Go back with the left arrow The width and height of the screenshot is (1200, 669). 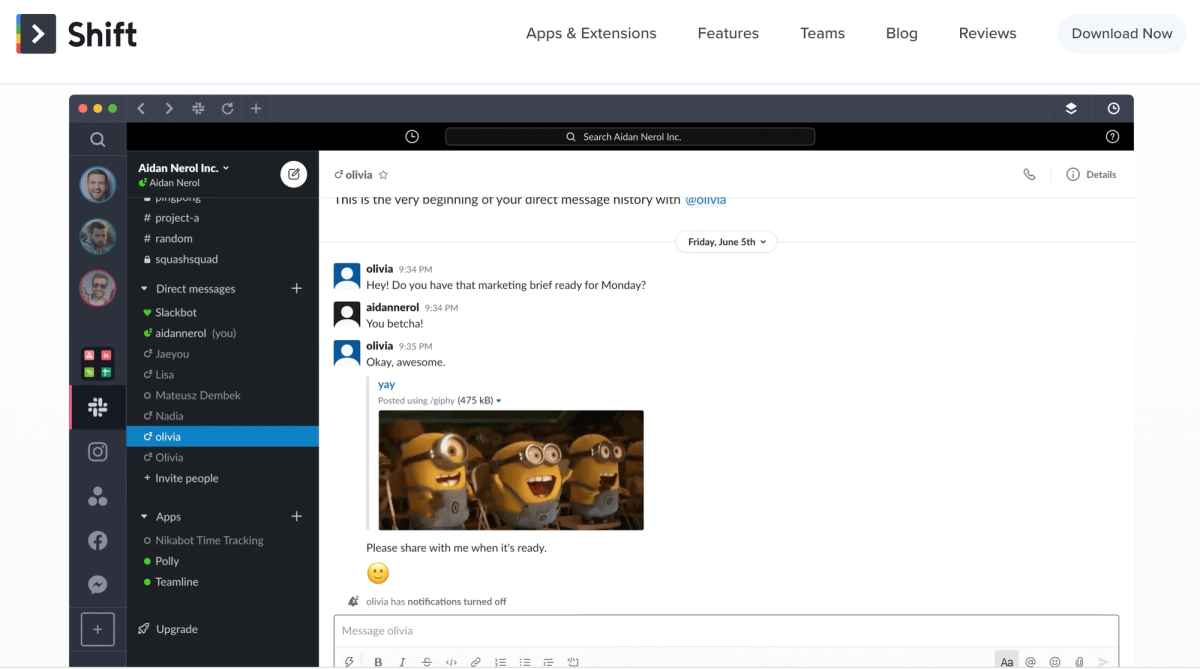click(x=141, y=108)
